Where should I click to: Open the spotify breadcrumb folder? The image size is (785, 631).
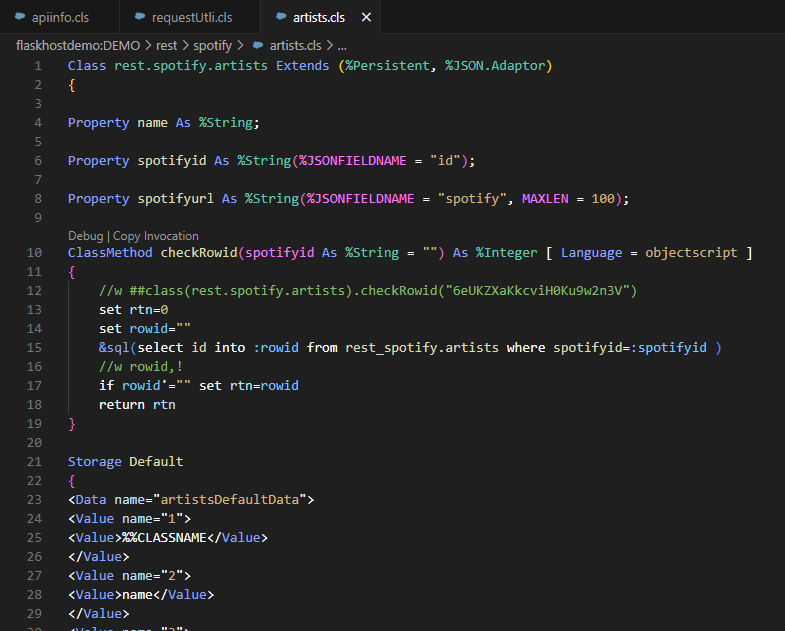[x=212, y=46]
